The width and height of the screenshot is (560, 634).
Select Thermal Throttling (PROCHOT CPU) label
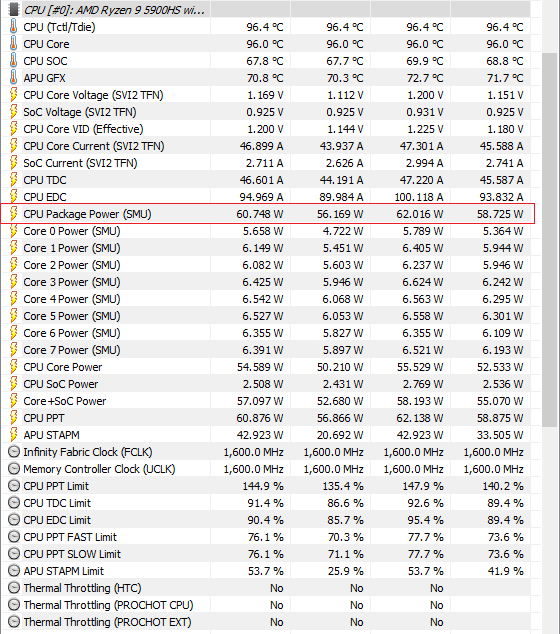108,605
